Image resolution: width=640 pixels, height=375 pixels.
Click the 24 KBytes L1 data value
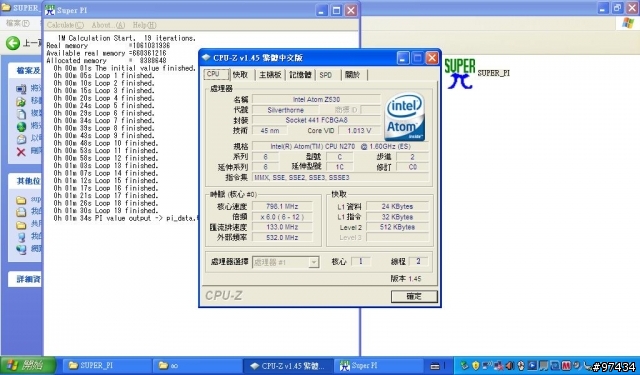coord(397,206)
